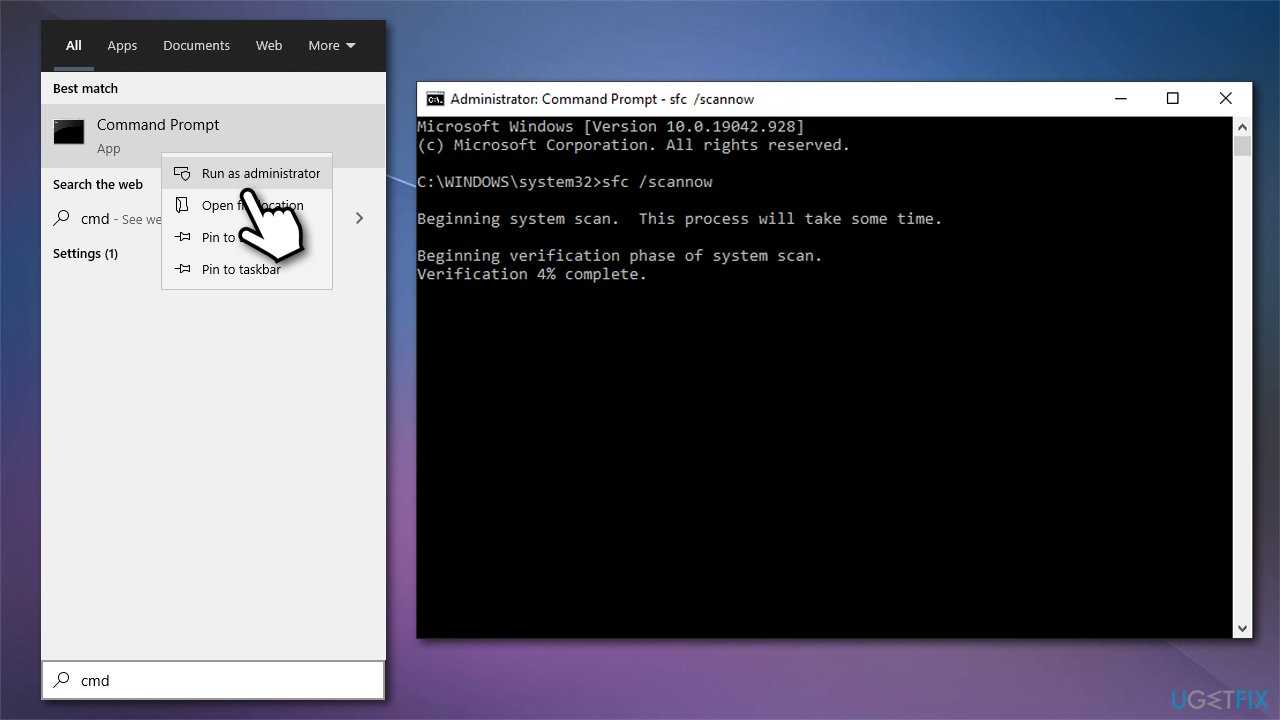Click the Command Prompt app icon in results
Viewport: 1280px width, 720px height.
(69, 132)
